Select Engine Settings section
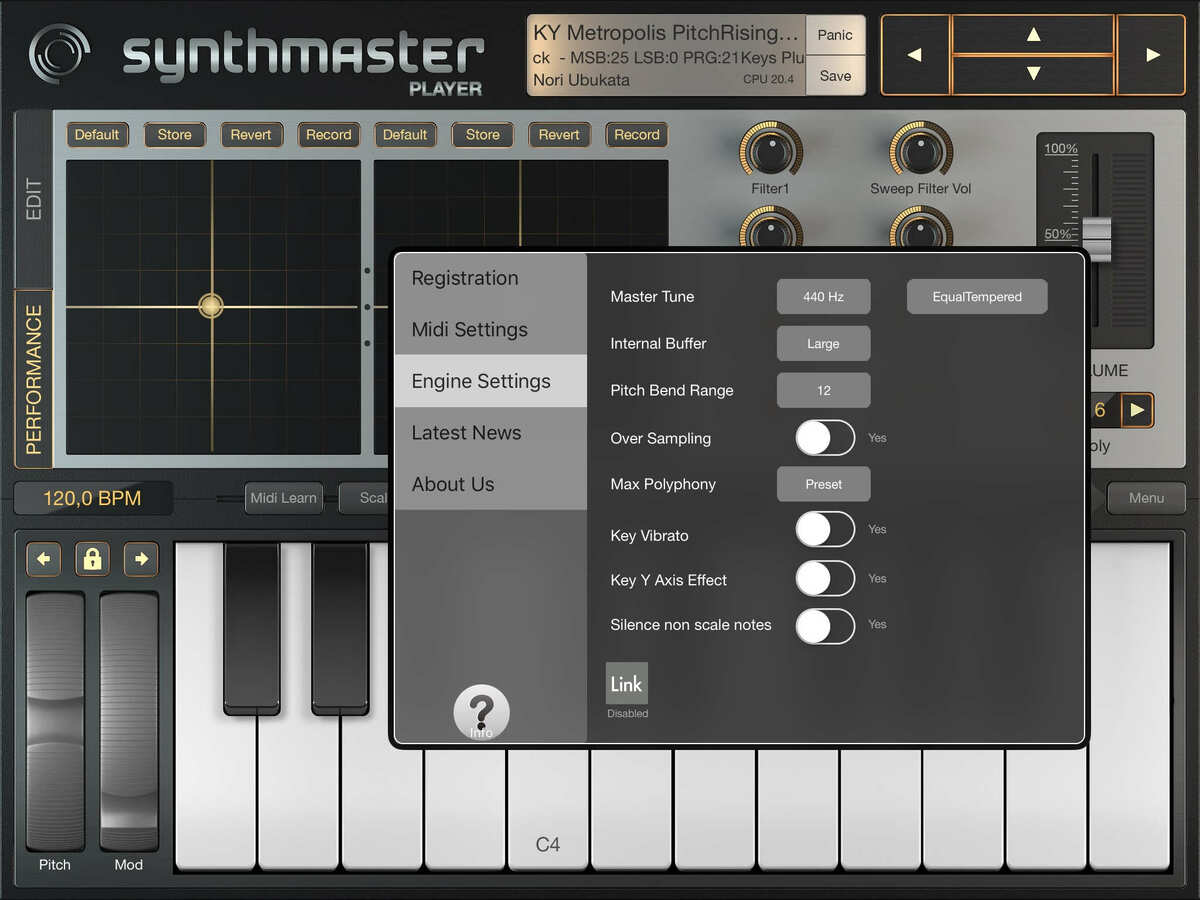The width and height of the screenshot is (1200, 900). (x=490, y=381)
